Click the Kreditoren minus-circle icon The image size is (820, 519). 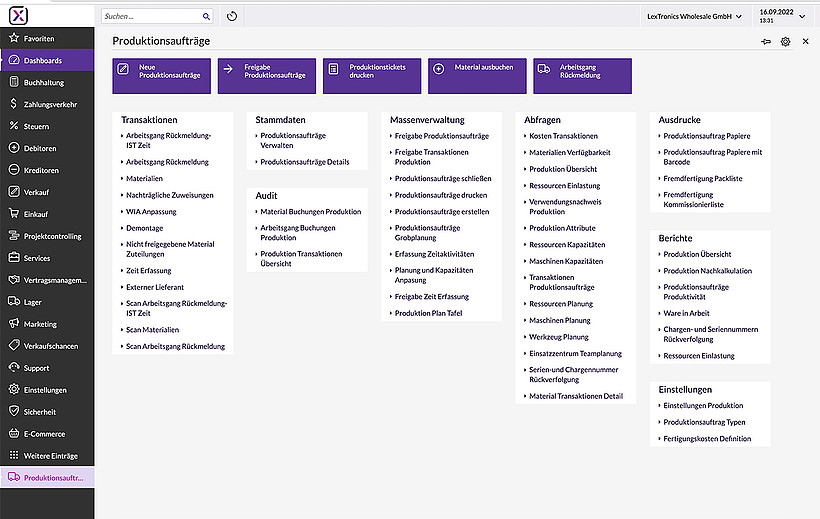tap(14, 170)
